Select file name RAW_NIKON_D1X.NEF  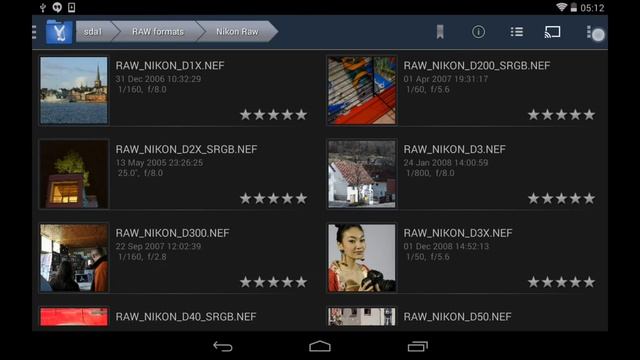click(170, 66)
